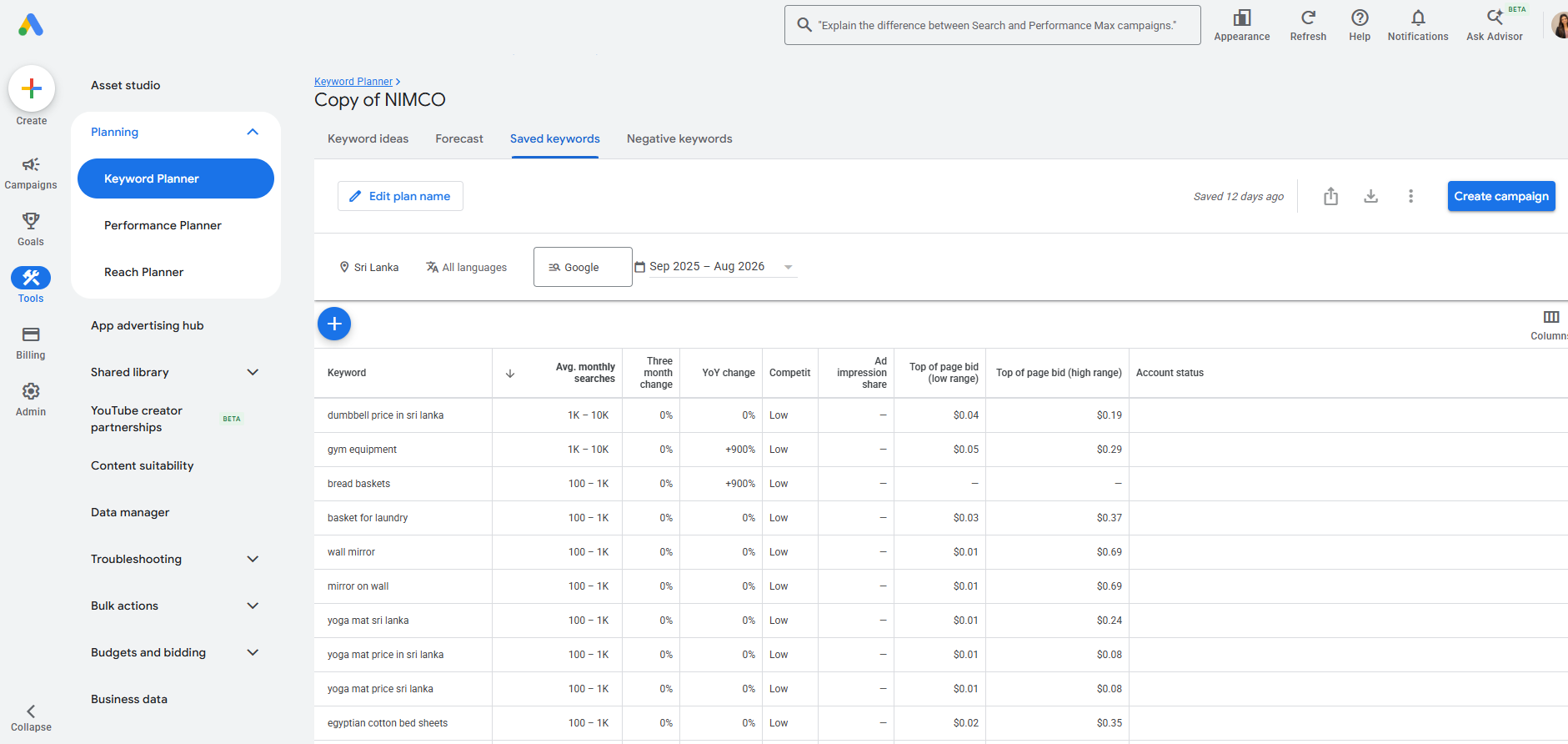Open Reach Planner in the sidebar
This screenshot has height=744, width=1568.
(143, 272)
